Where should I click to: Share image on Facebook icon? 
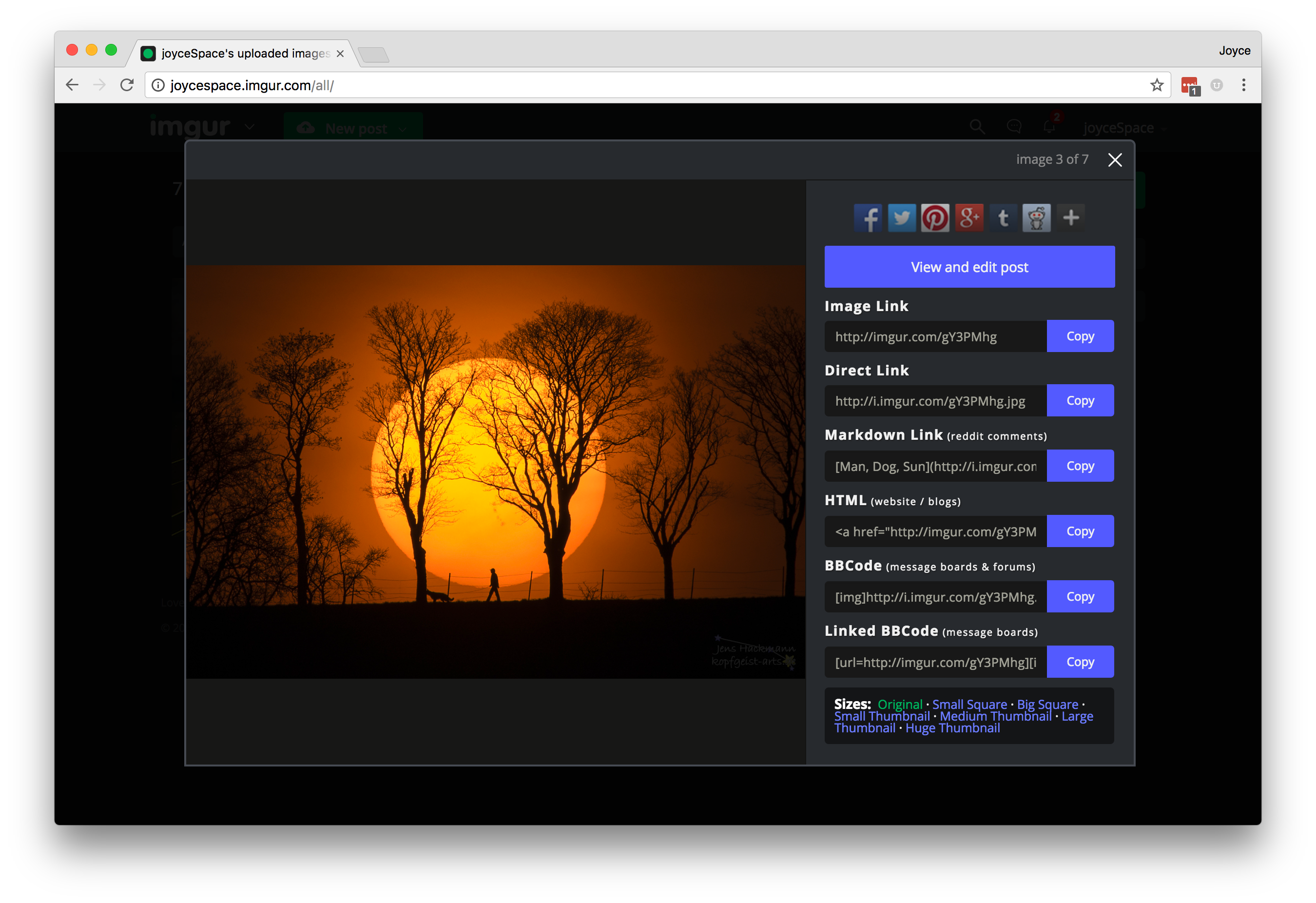(868, 218)
